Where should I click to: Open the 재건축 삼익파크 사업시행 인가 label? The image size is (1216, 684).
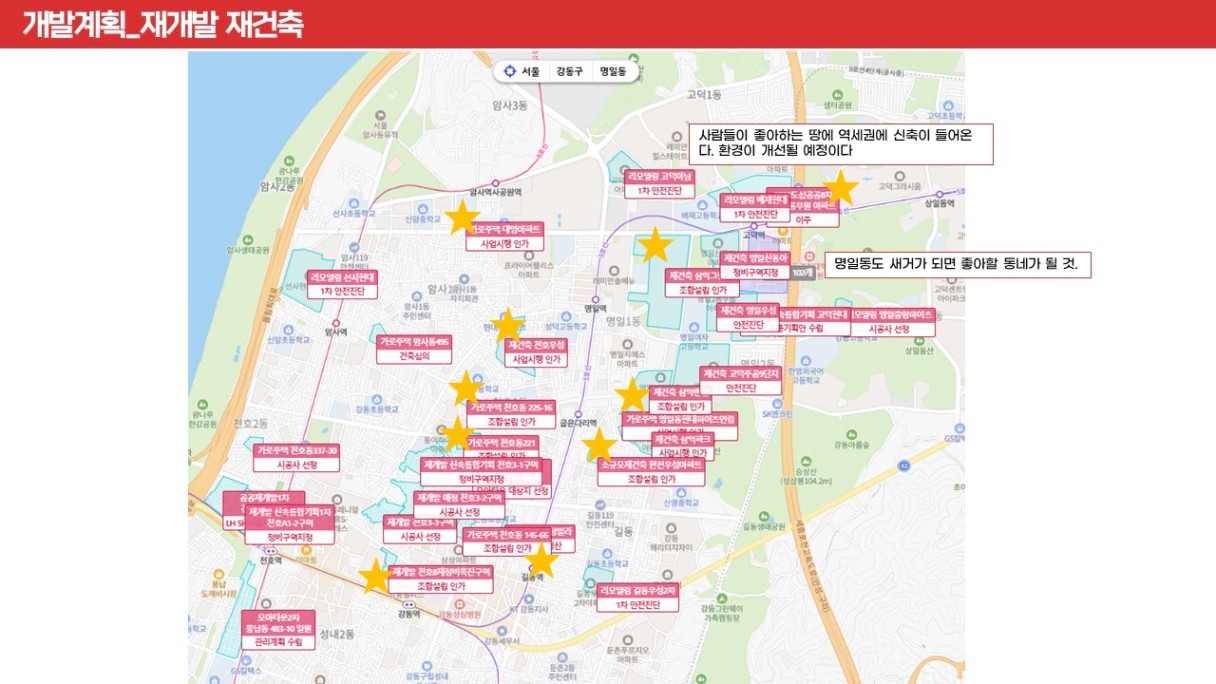[684, 446]
